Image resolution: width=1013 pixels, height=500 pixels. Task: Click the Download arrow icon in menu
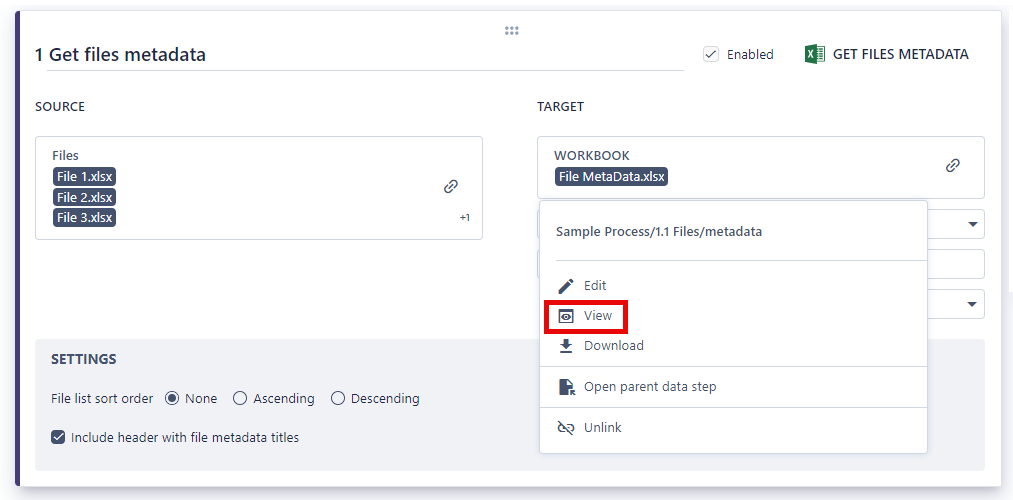click(566, 346)
